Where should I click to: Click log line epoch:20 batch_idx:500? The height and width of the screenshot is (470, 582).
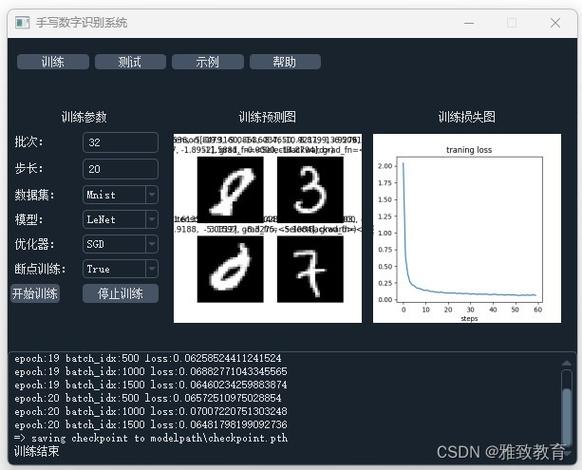(x=148, y=398)
